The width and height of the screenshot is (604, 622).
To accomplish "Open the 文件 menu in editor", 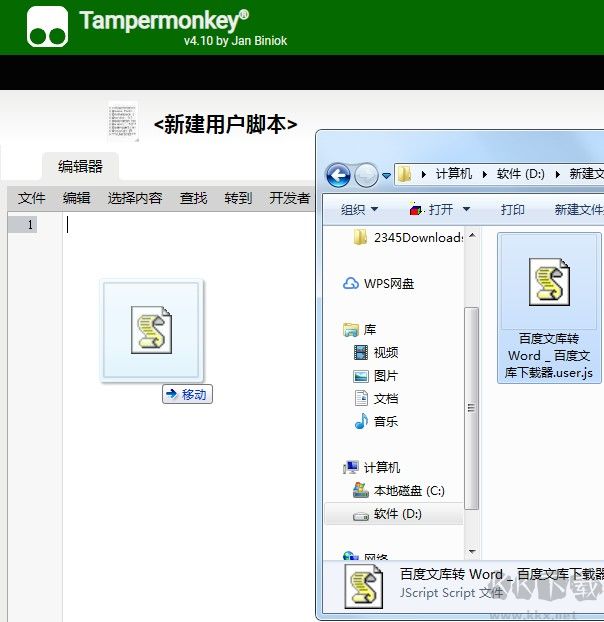I will pos(31,198).
